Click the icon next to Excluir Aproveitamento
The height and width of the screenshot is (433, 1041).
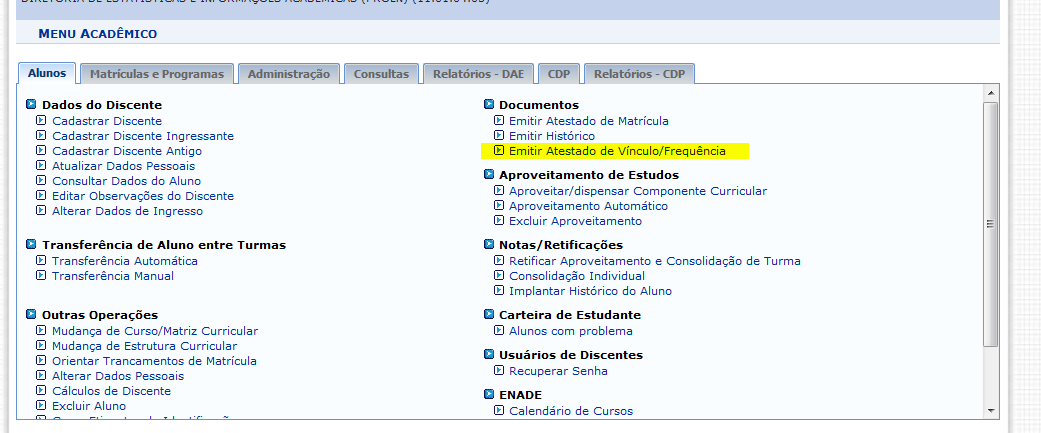(x=499, y=221)
